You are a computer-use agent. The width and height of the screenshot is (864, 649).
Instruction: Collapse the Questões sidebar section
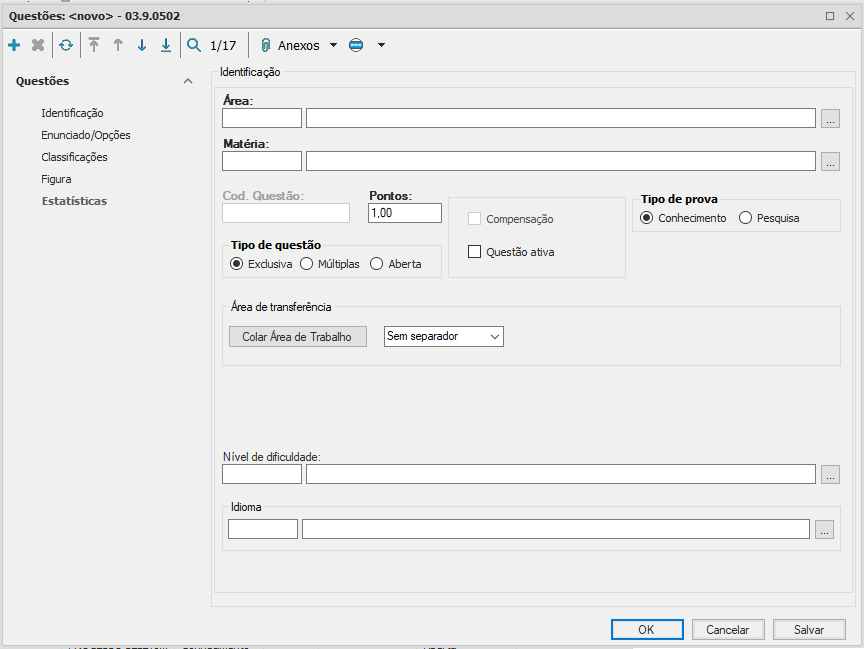pos(188,81)
